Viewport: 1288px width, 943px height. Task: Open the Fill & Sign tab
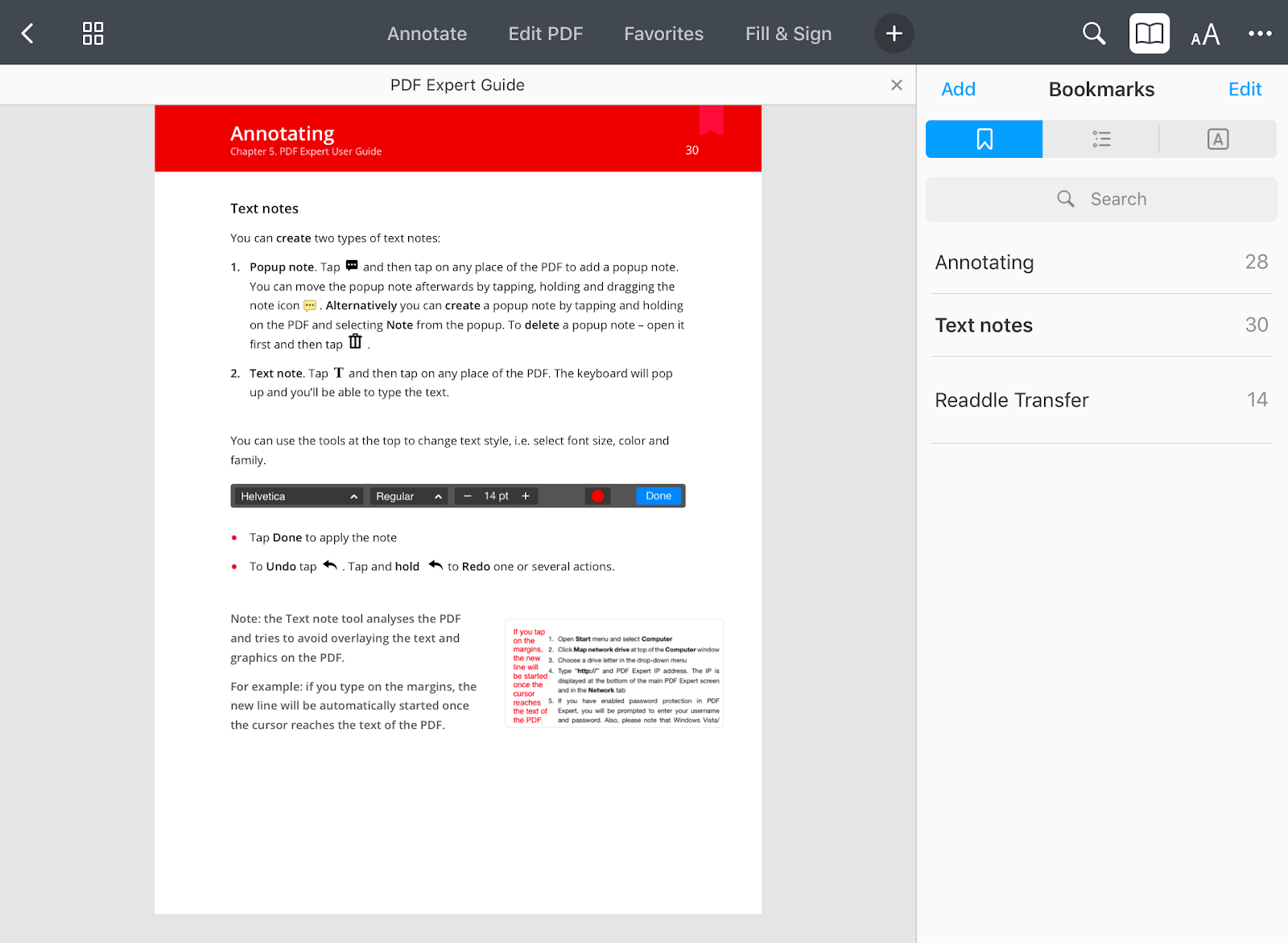tap(788, 34)
